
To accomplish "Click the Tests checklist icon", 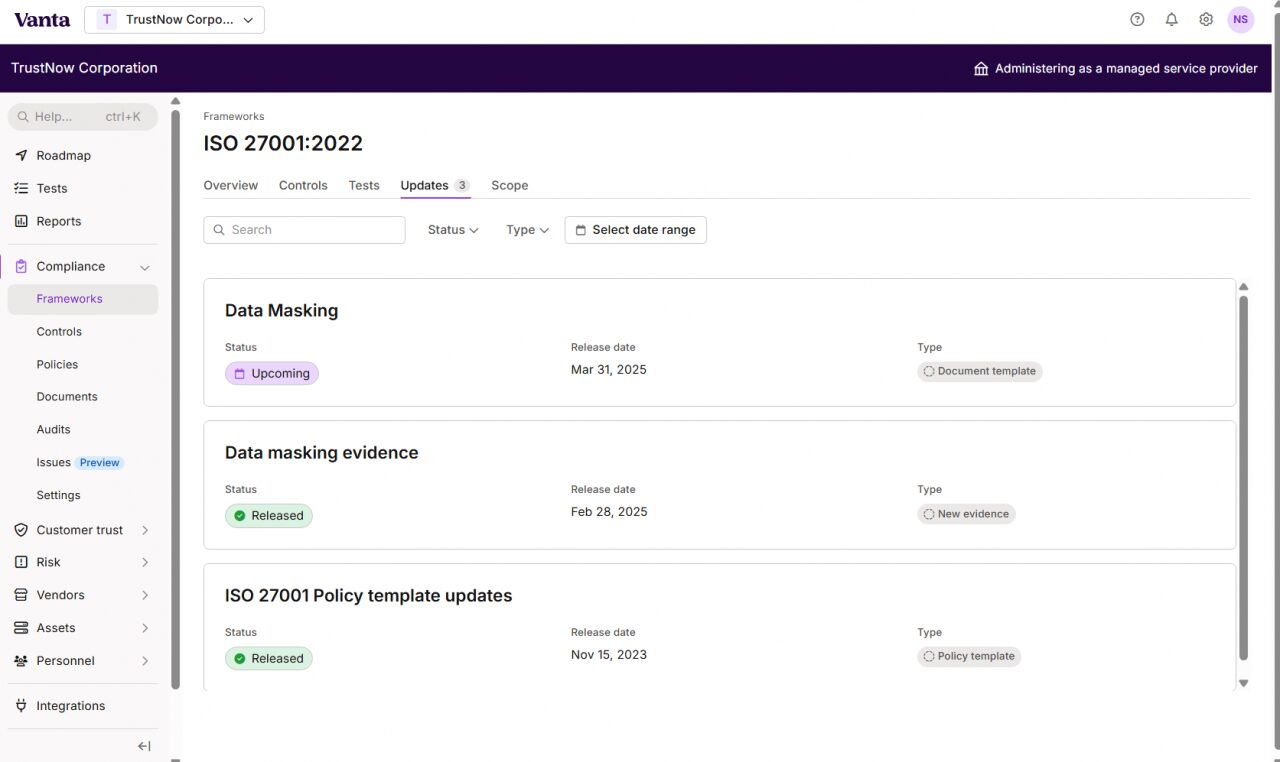I will [x=21, y=188].
